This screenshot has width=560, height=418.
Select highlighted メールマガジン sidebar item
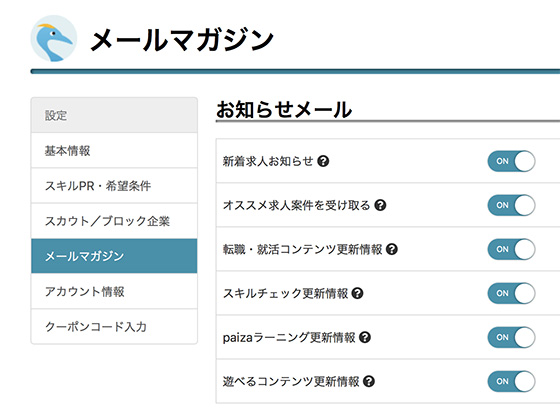114,256
